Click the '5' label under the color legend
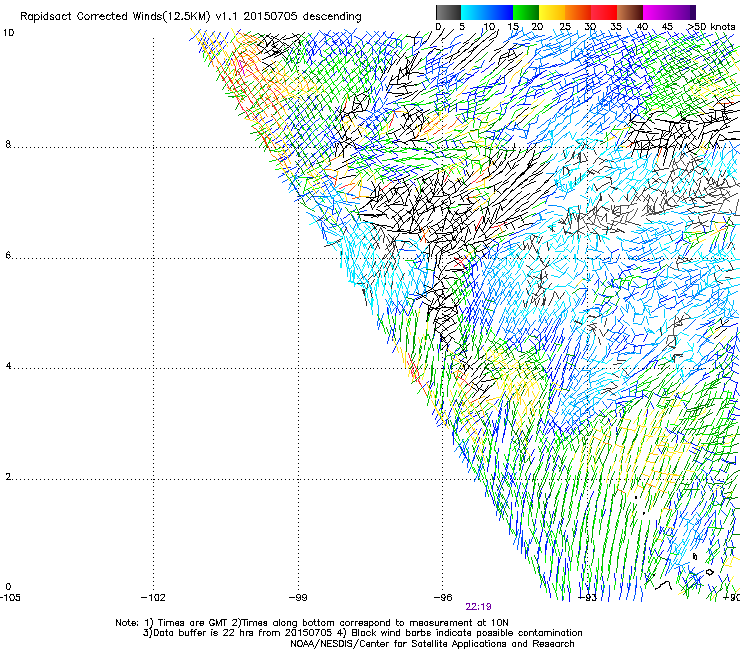The height and width of the screenshot is (650, 740). 462,27
